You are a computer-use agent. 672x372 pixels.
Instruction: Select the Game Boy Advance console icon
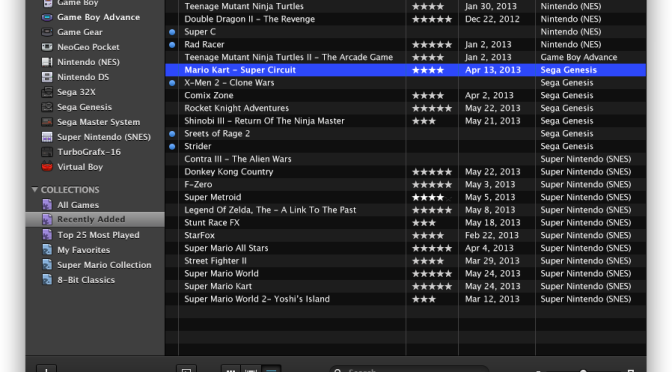tap(47, 17)
